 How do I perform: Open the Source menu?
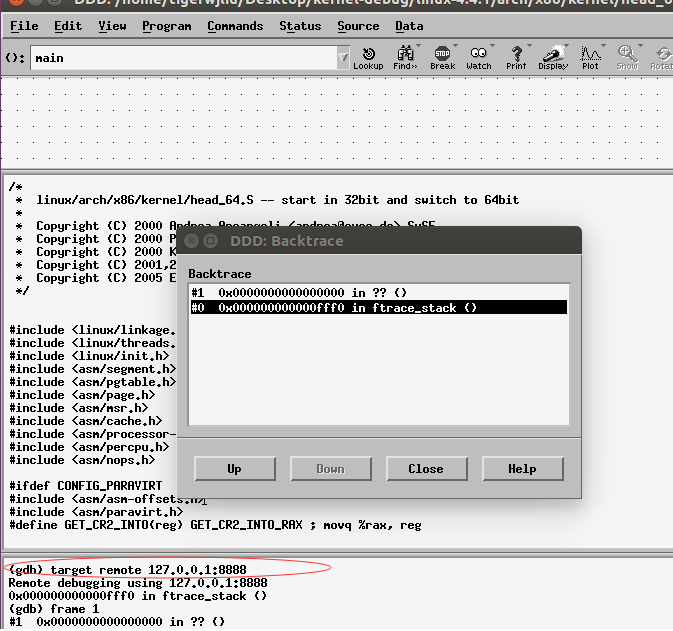click(358, 26)
